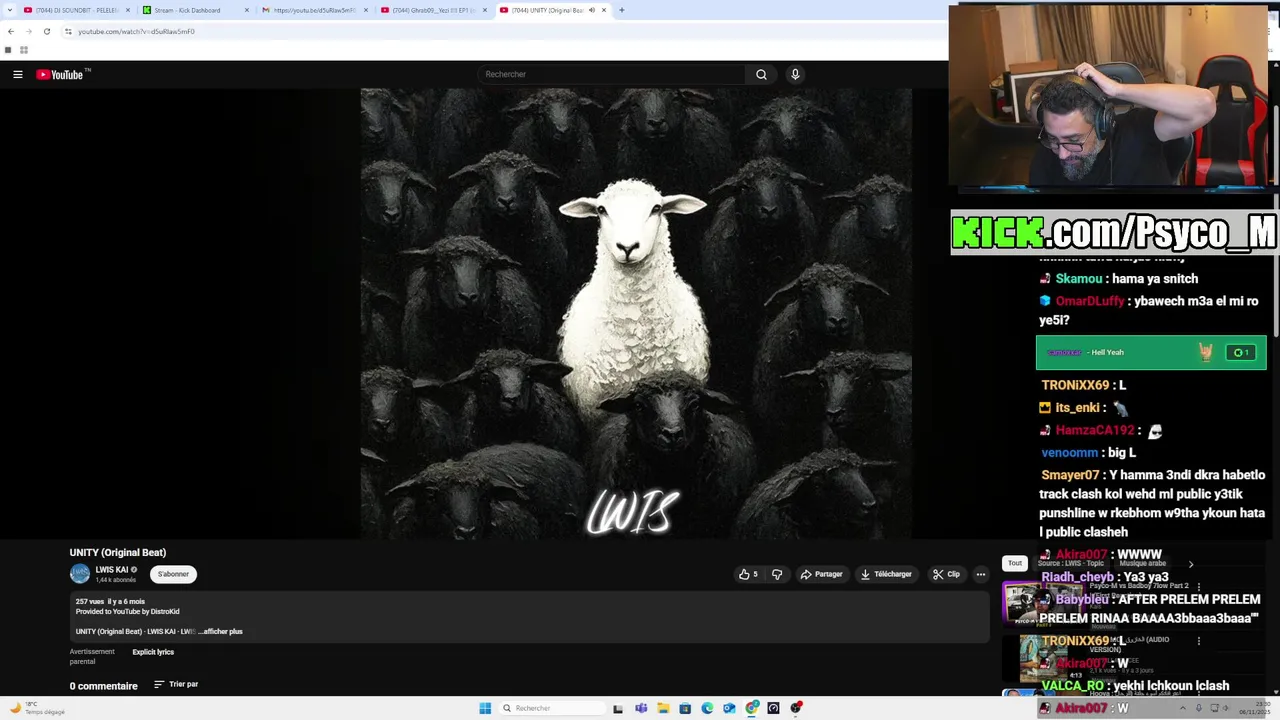This screenshot has height=720, width=1280.
Task: Open the apps grid shortcut in bookmarks bar
Action: click(x=23, y=50)
